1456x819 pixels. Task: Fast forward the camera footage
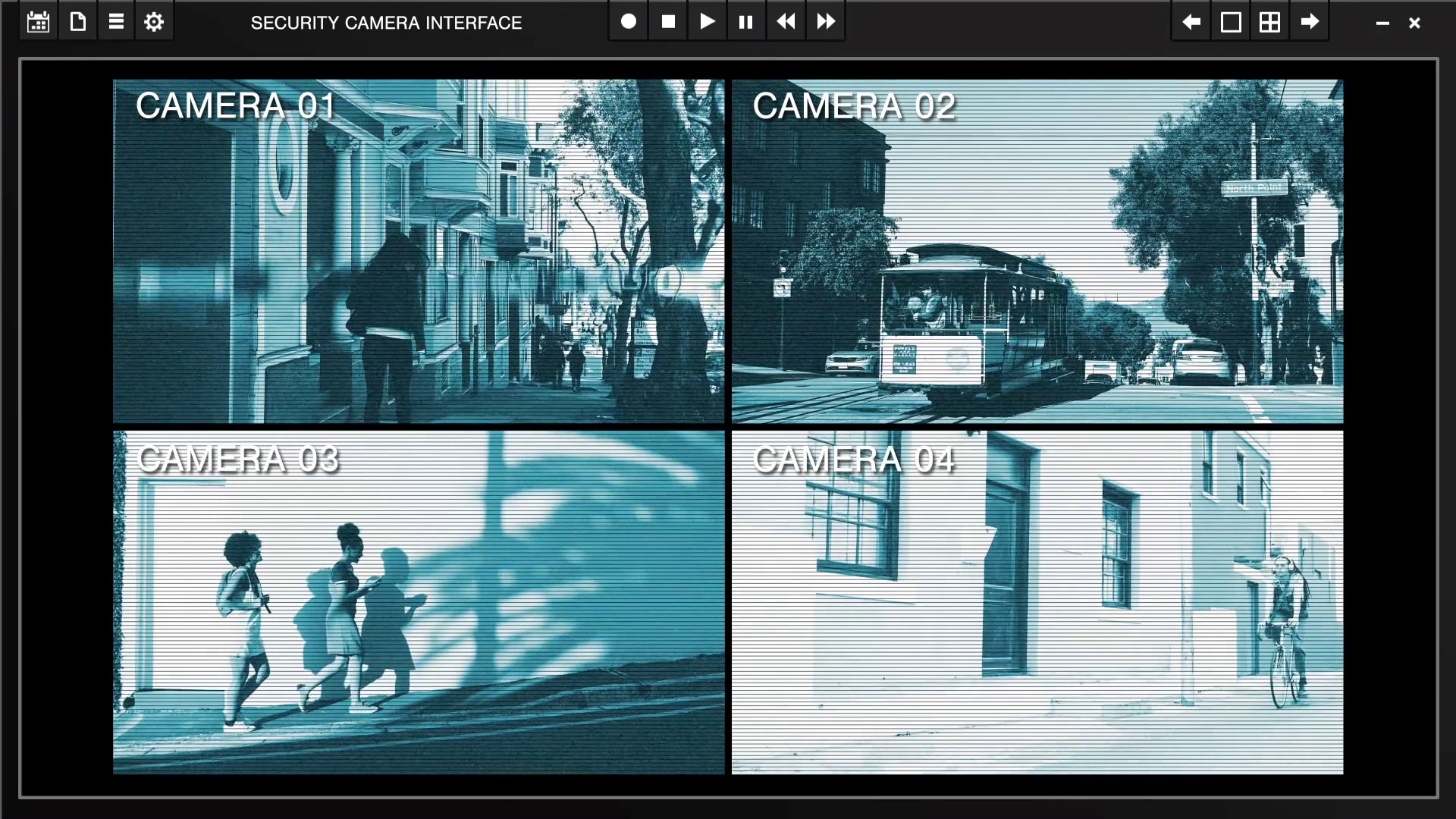(826, 22)
